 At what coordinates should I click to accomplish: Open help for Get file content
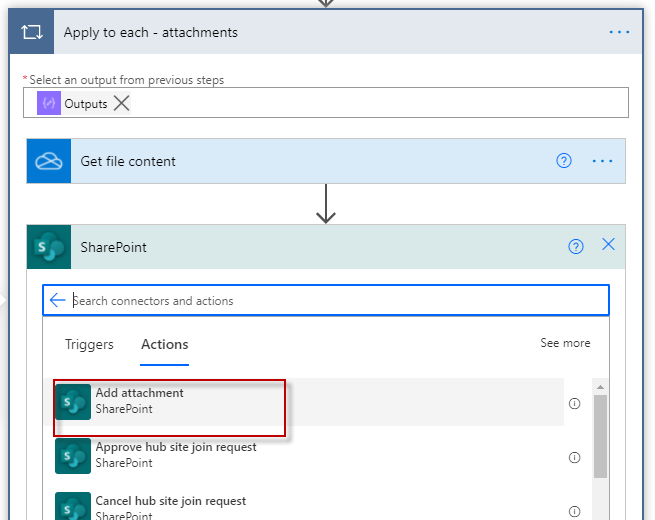(x=564, y=161)
